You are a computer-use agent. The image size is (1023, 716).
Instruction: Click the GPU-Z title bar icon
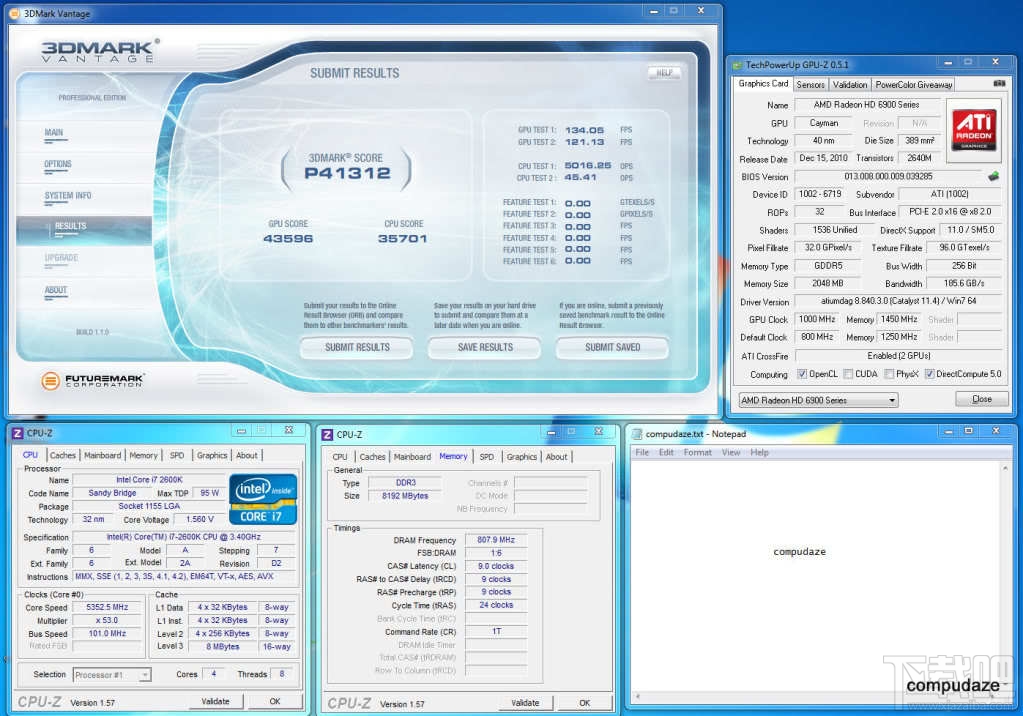(x=739, y=65)
